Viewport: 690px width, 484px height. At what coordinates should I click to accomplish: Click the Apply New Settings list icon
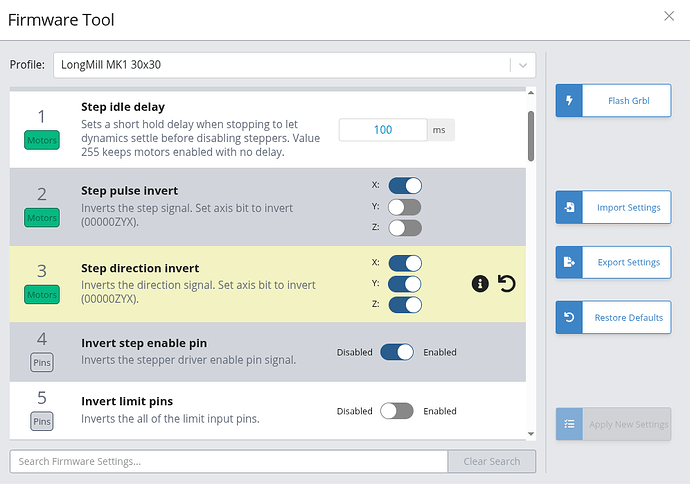pos(569,424)
